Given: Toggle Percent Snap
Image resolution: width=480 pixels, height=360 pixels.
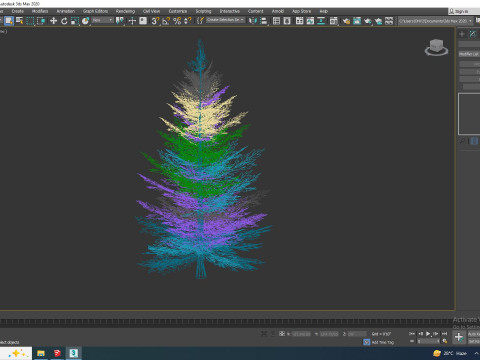Looking at the screenshot, I should 177,21.
